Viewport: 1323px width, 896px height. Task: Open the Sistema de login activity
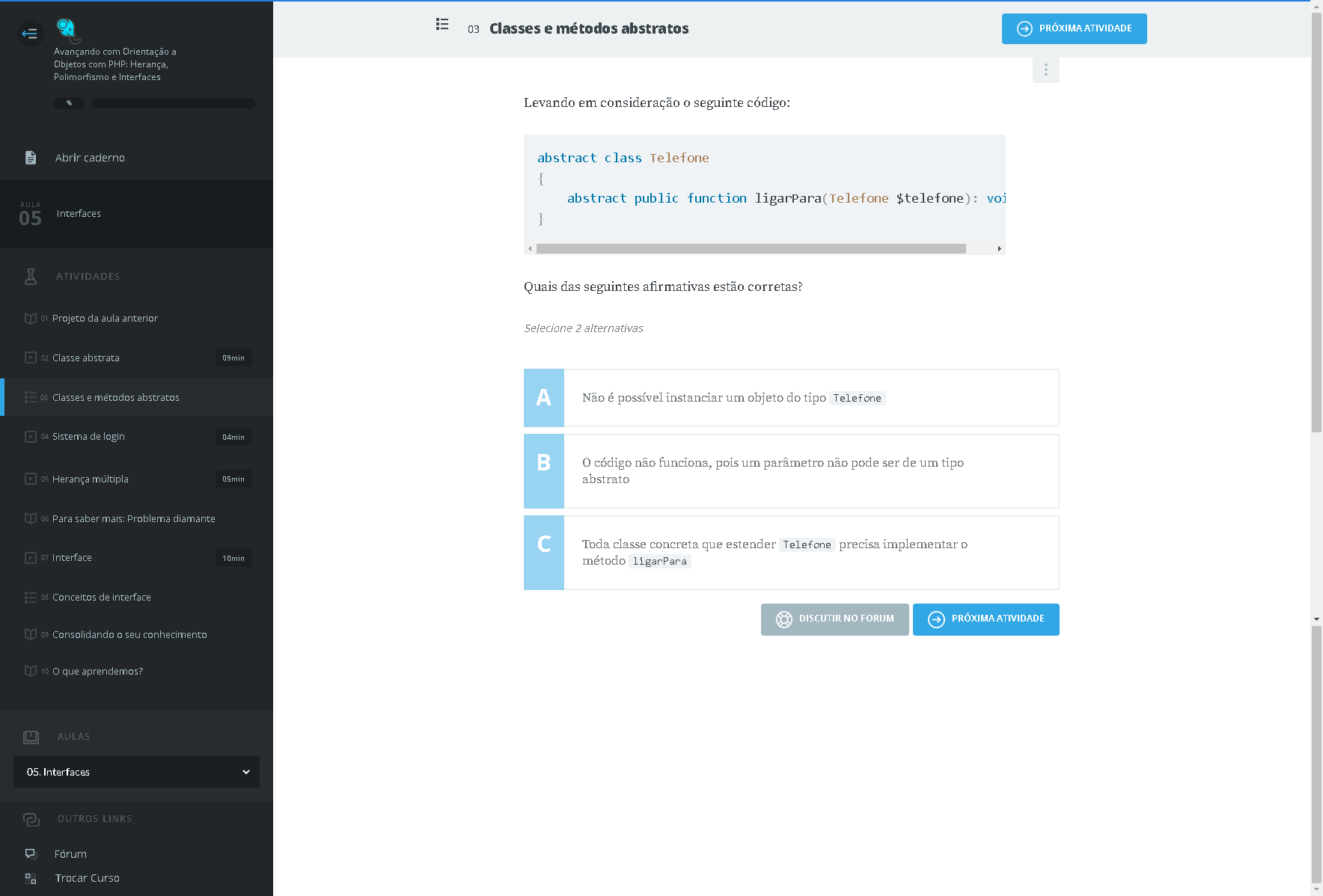click(x=88, y=437)
